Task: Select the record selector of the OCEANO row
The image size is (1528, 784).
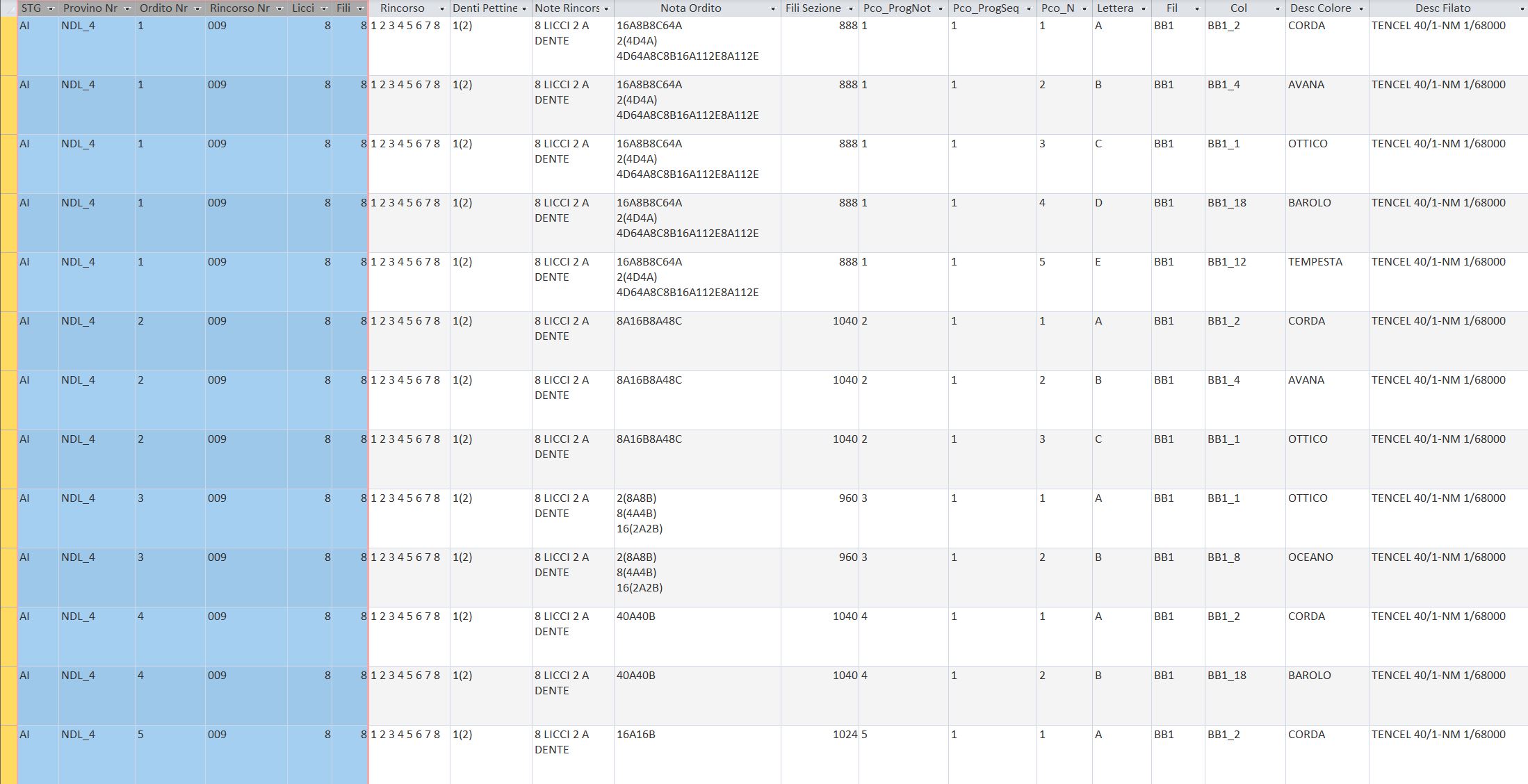Action: 8,577
